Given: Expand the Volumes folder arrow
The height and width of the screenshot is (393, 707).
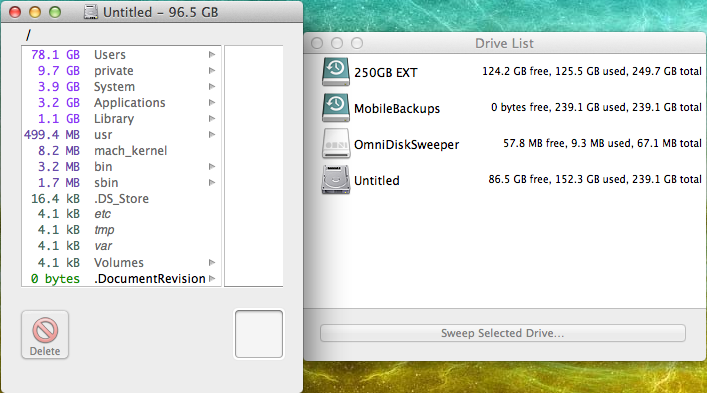Looking at the screenshot, I should point(212,263).
